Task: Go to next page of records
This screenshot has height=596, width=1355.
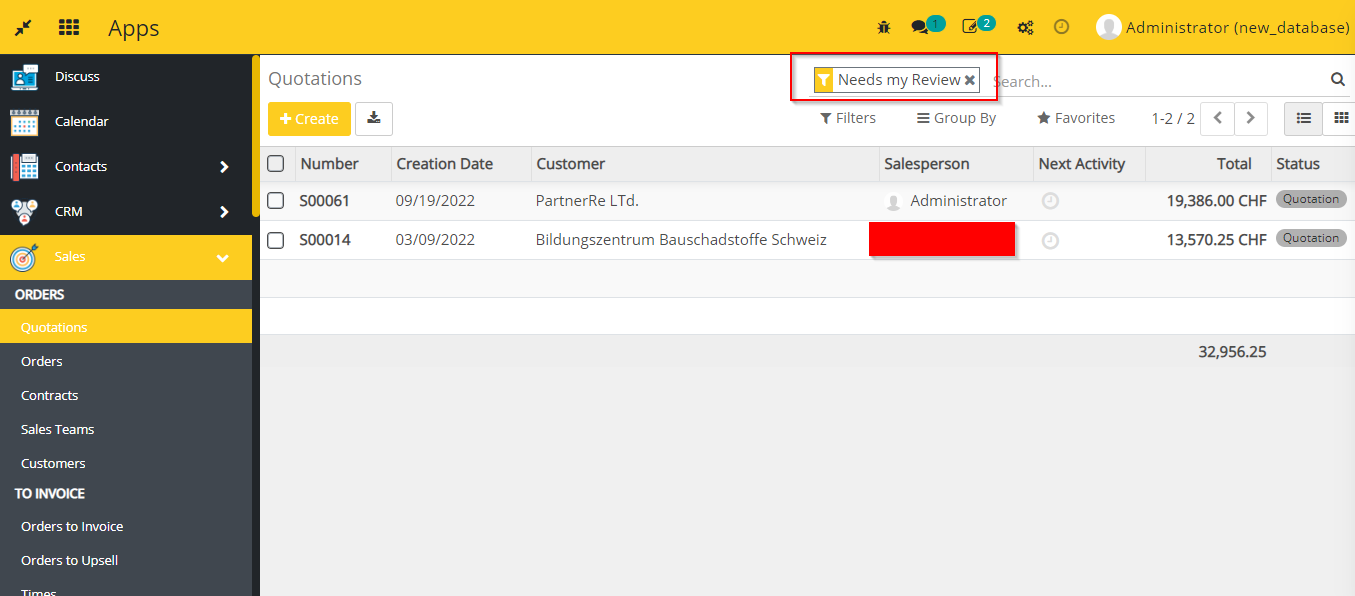Action: (1251, 118)
